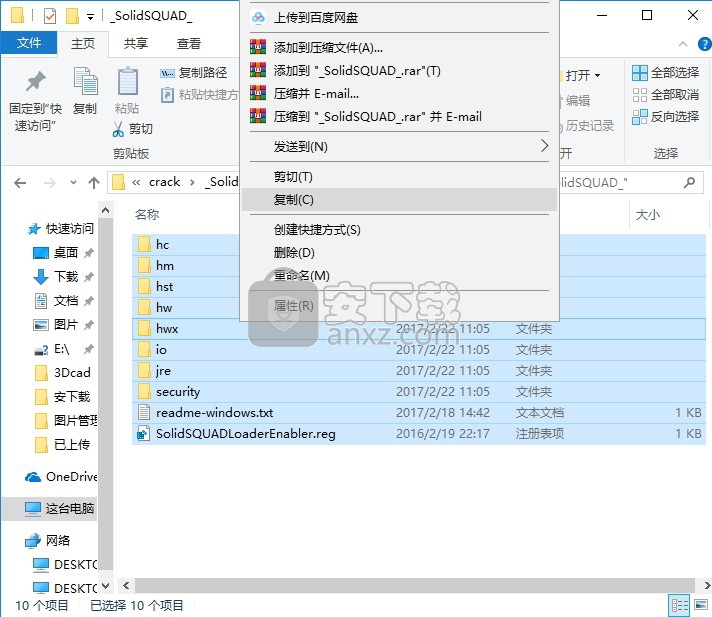
Task: Open the Send to (发送到) submenu
Action: pyautogui.click(x=399, y=147)
